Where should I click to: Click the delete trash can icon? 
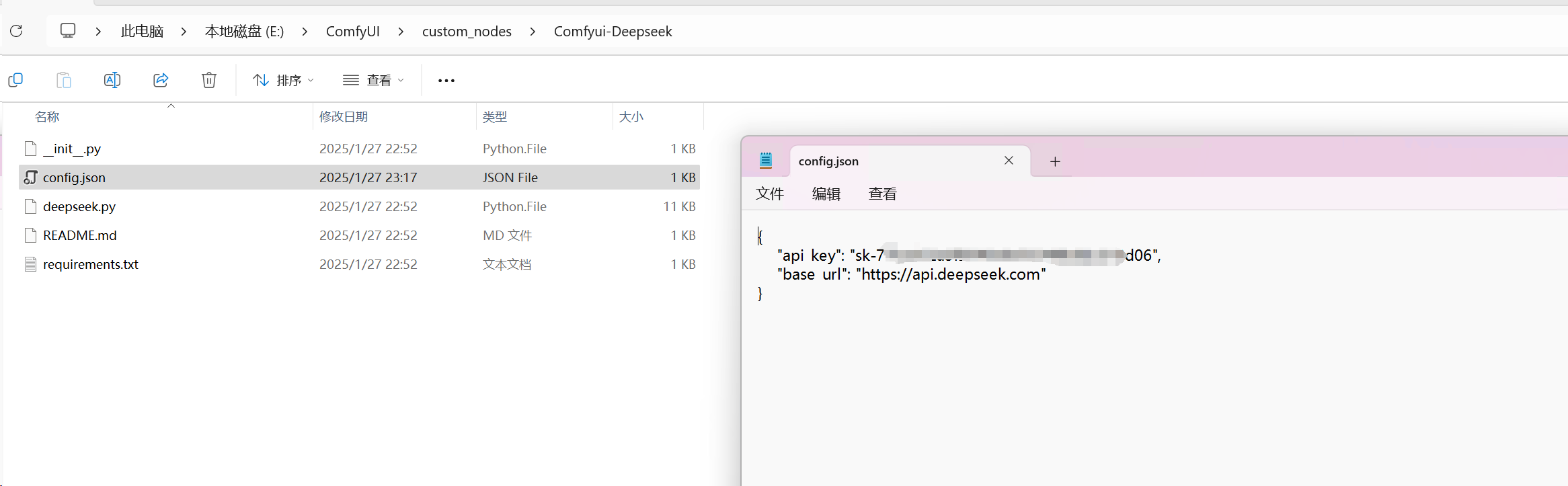[x=209, y=80]
